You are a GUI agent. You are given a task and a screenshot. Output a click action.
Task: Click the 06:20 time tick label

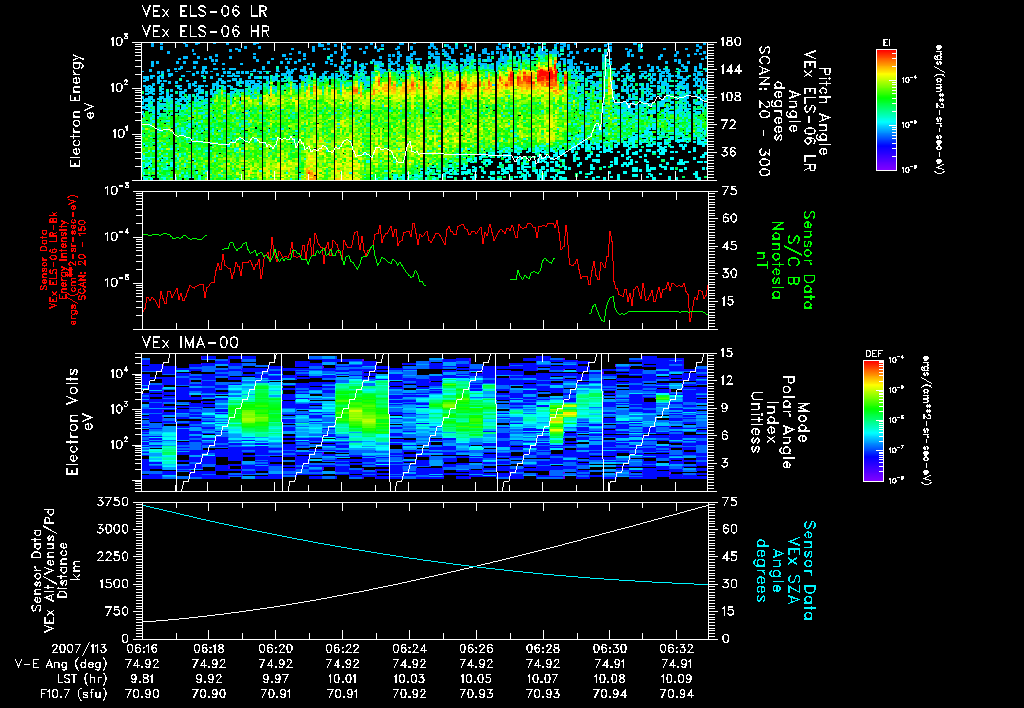coord(276,649)
